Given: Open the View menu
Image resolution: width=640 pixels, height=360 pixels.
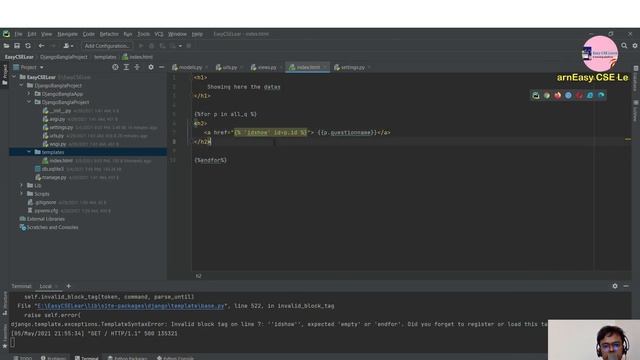Looking at the screenshot, I should [47, 34].
